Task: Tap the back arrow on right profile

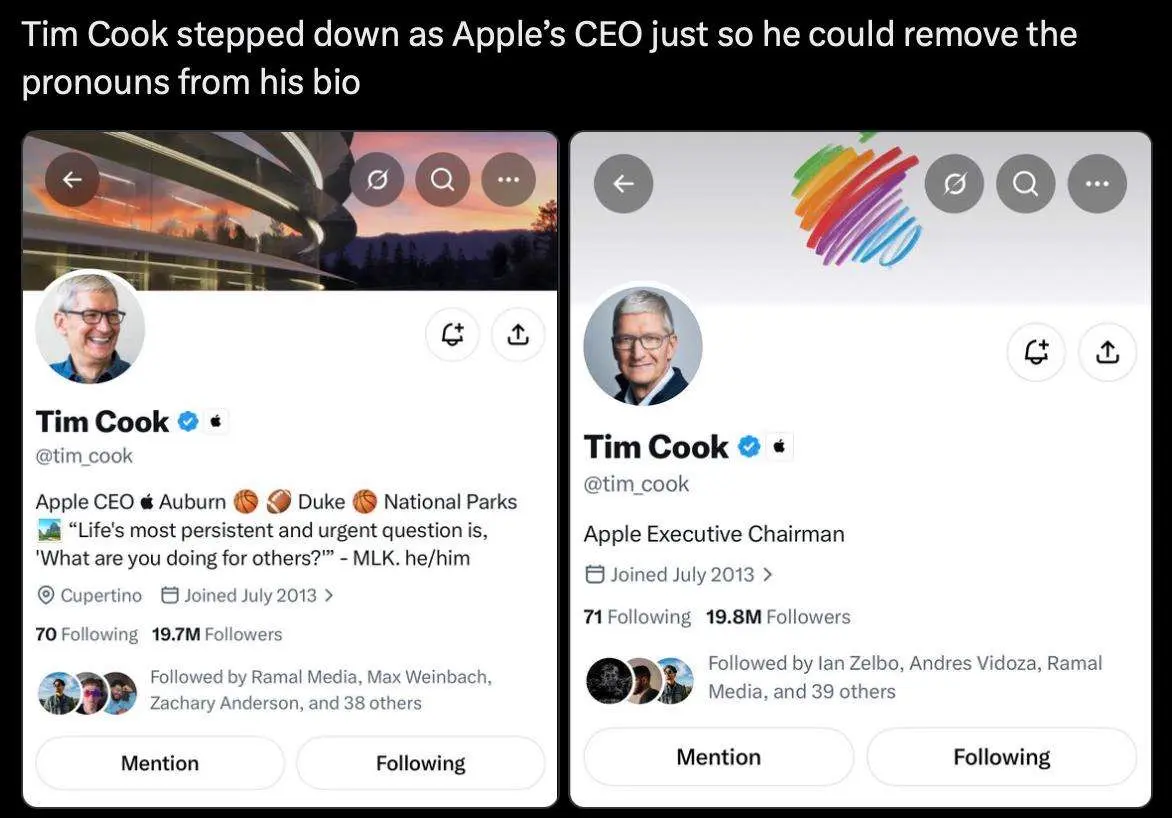Action: point(623,183)
